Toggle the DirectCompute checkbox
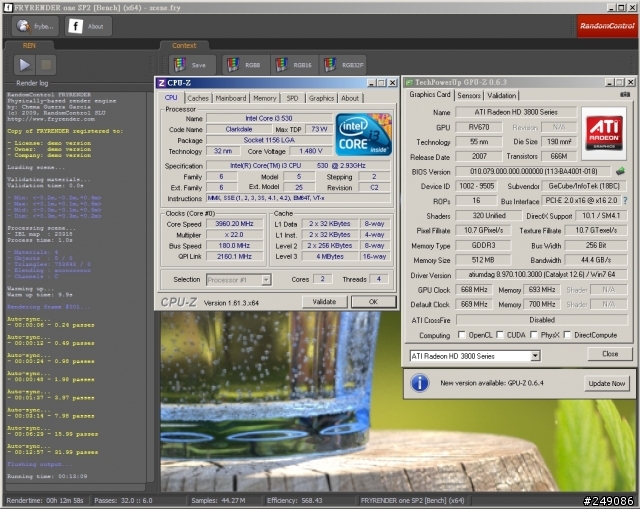The height and width of the screenshot is (509, 640). click(x=567, y=335)
